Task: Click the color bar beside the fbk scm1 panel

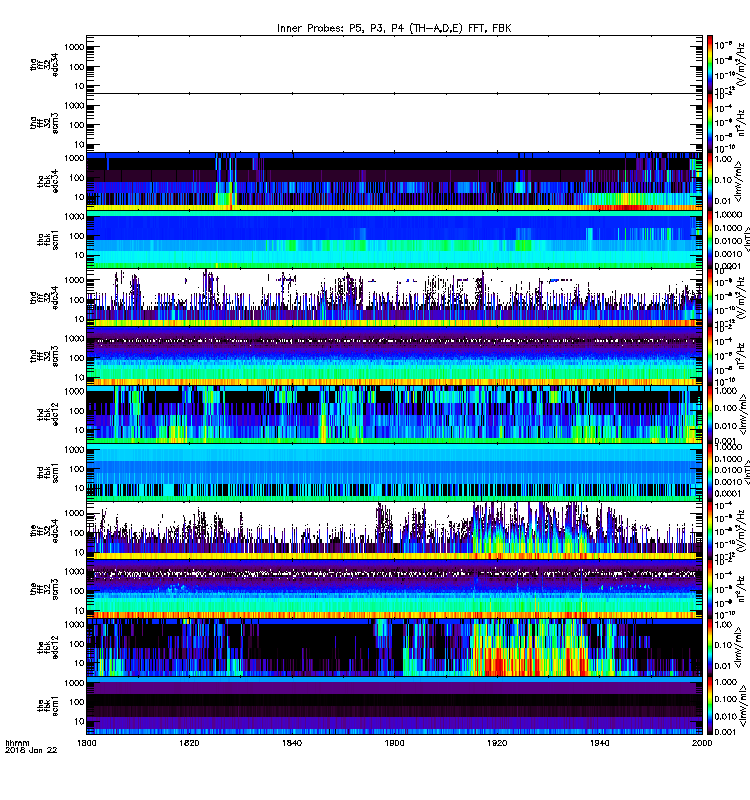Action: 710,706
